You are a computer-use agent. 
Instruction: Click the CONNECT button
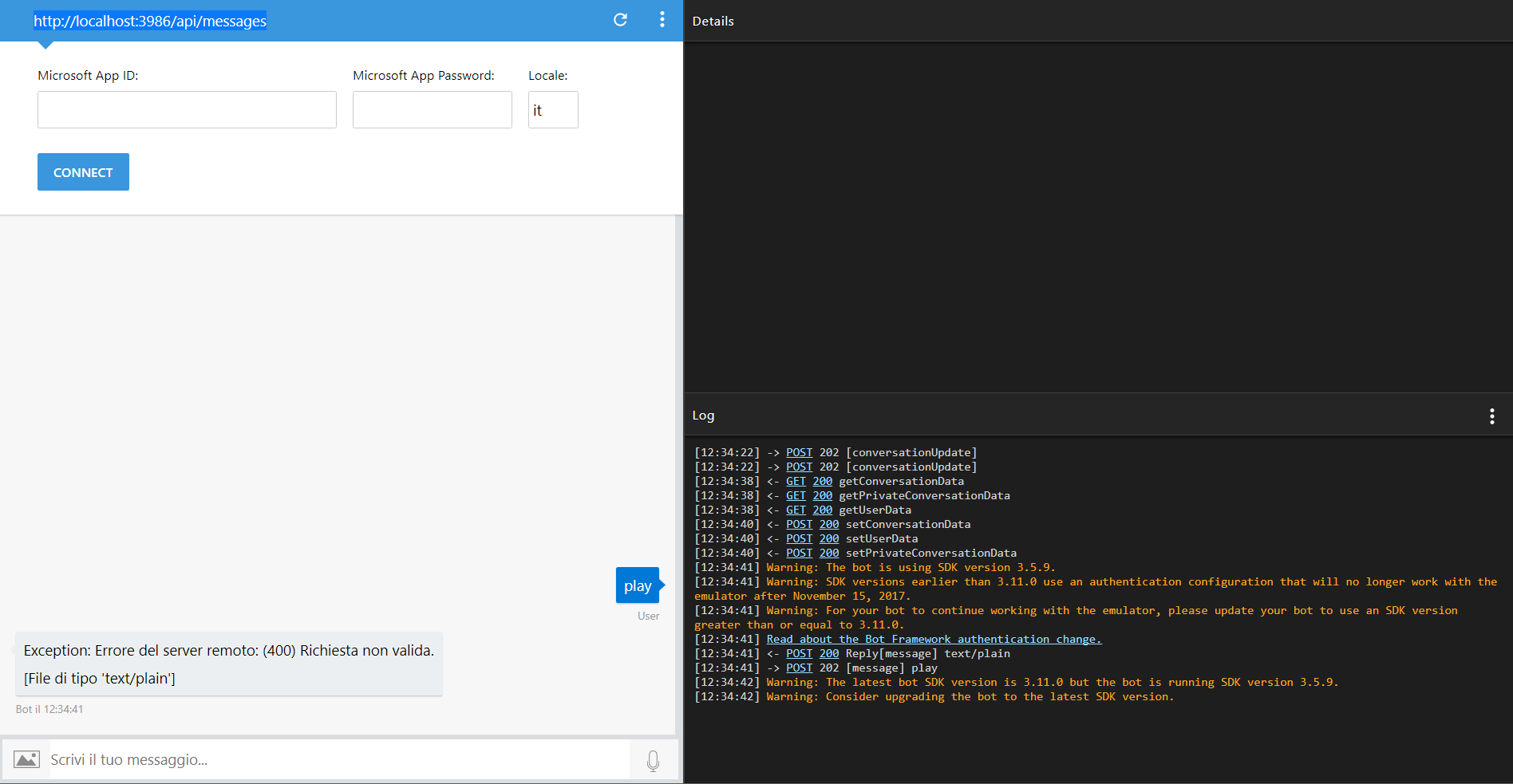(x=83, y=172)
